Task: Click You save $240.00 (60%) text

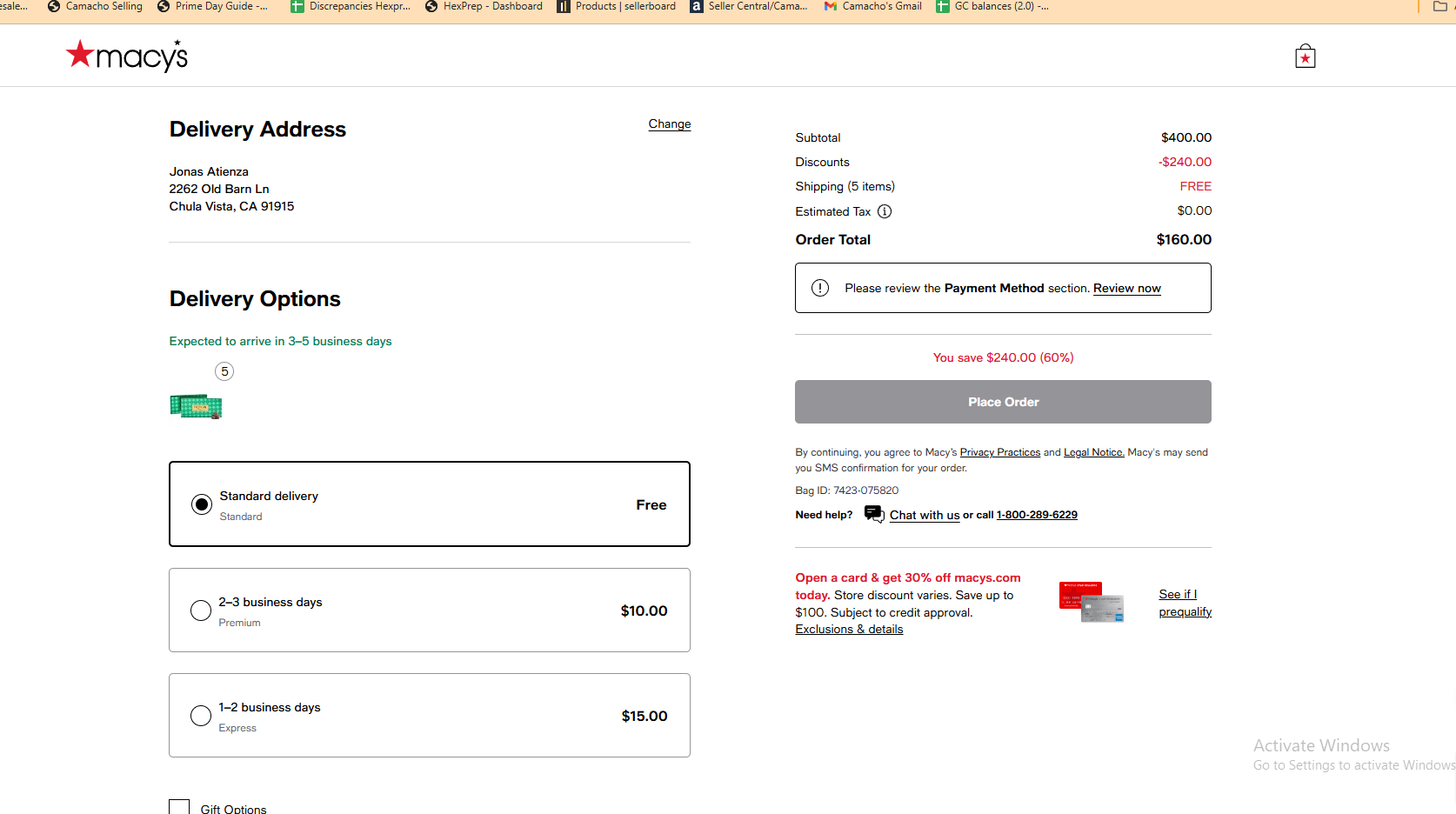Action: 1003,357
